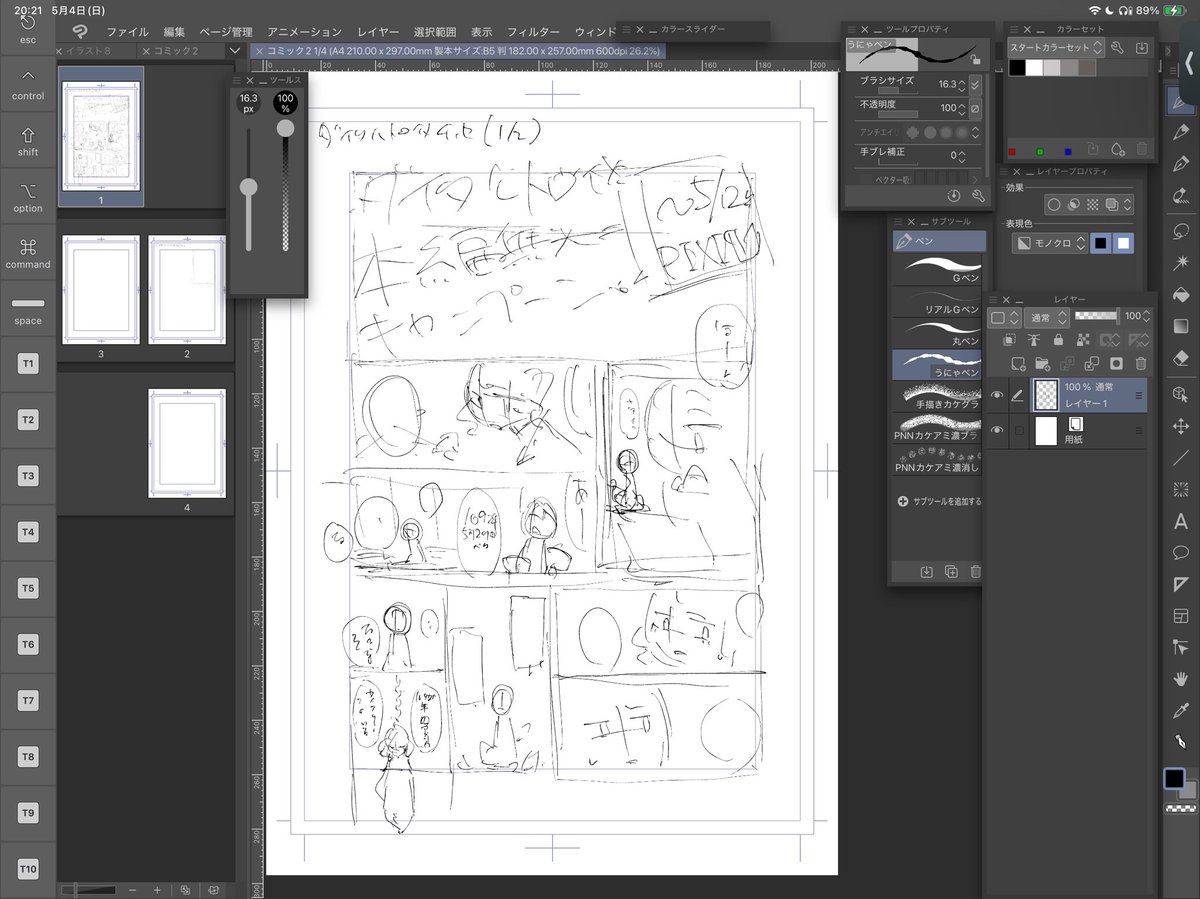Open Tool Property wrench settings
Screen dimensions: 1200x899
[x=977, y=196]
